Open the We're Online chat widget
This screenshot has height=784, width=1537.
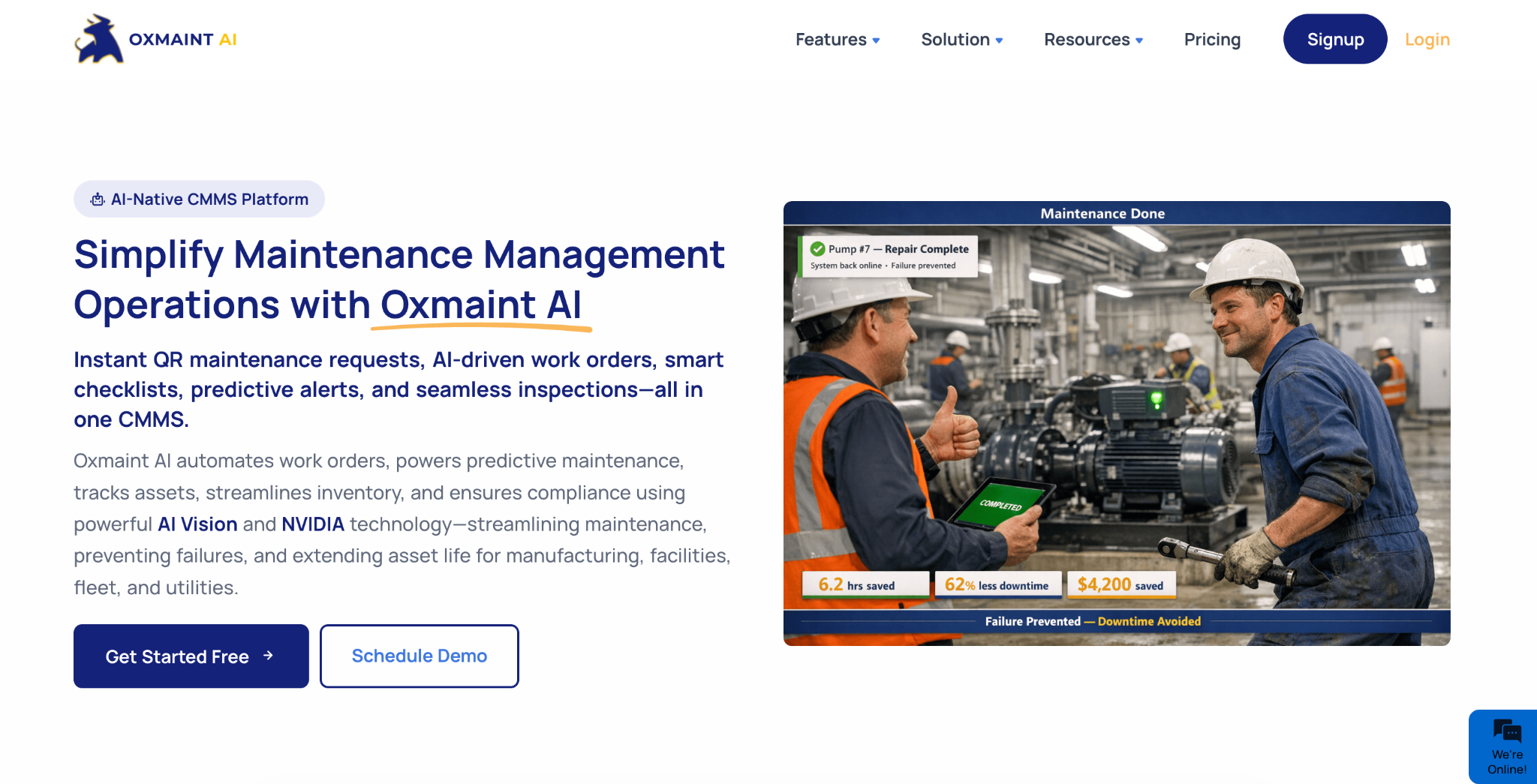[1503, 746]
